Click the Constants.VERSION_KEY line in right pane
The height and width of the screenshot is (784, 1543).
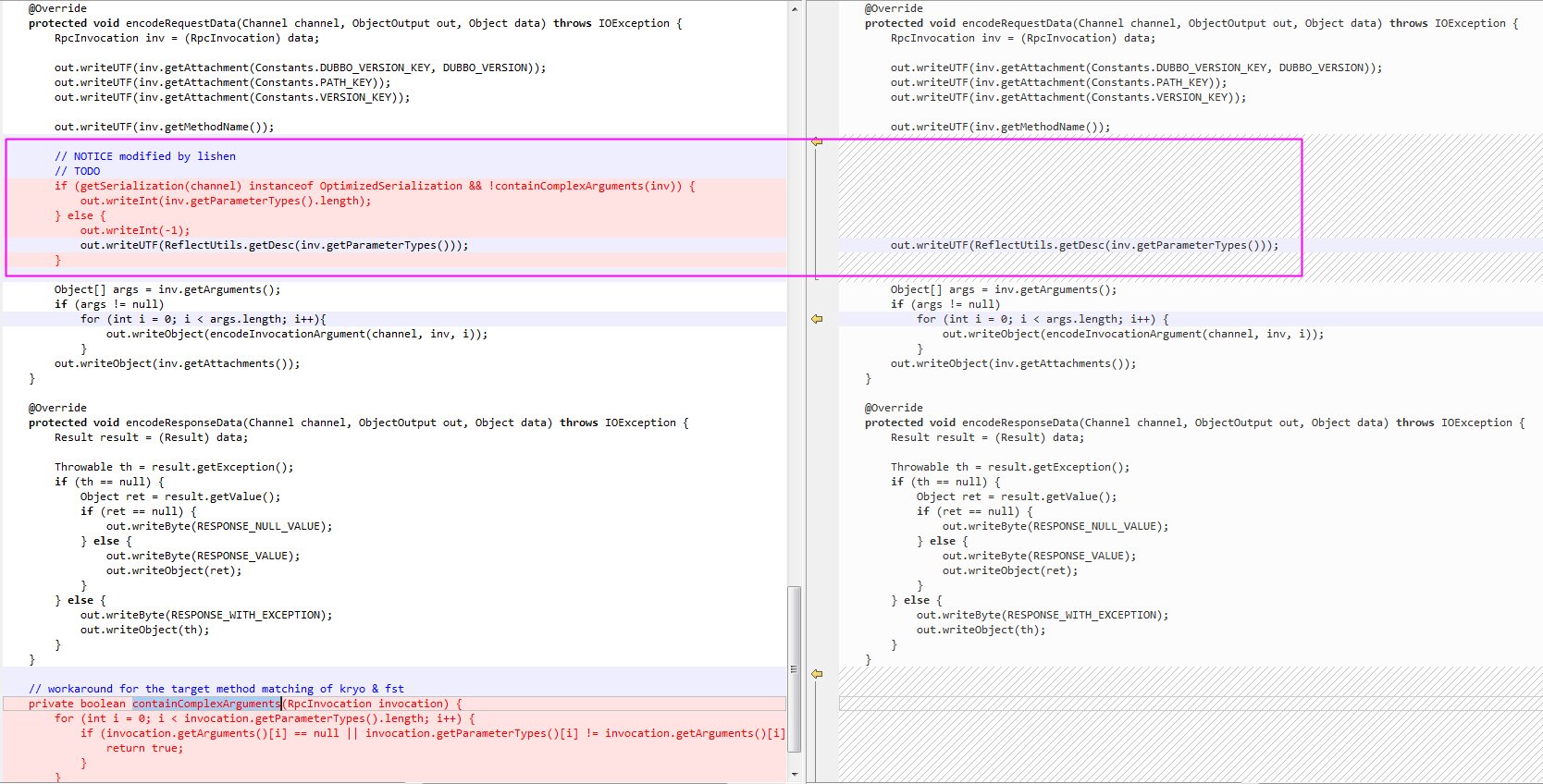(x=1068, y=97)
